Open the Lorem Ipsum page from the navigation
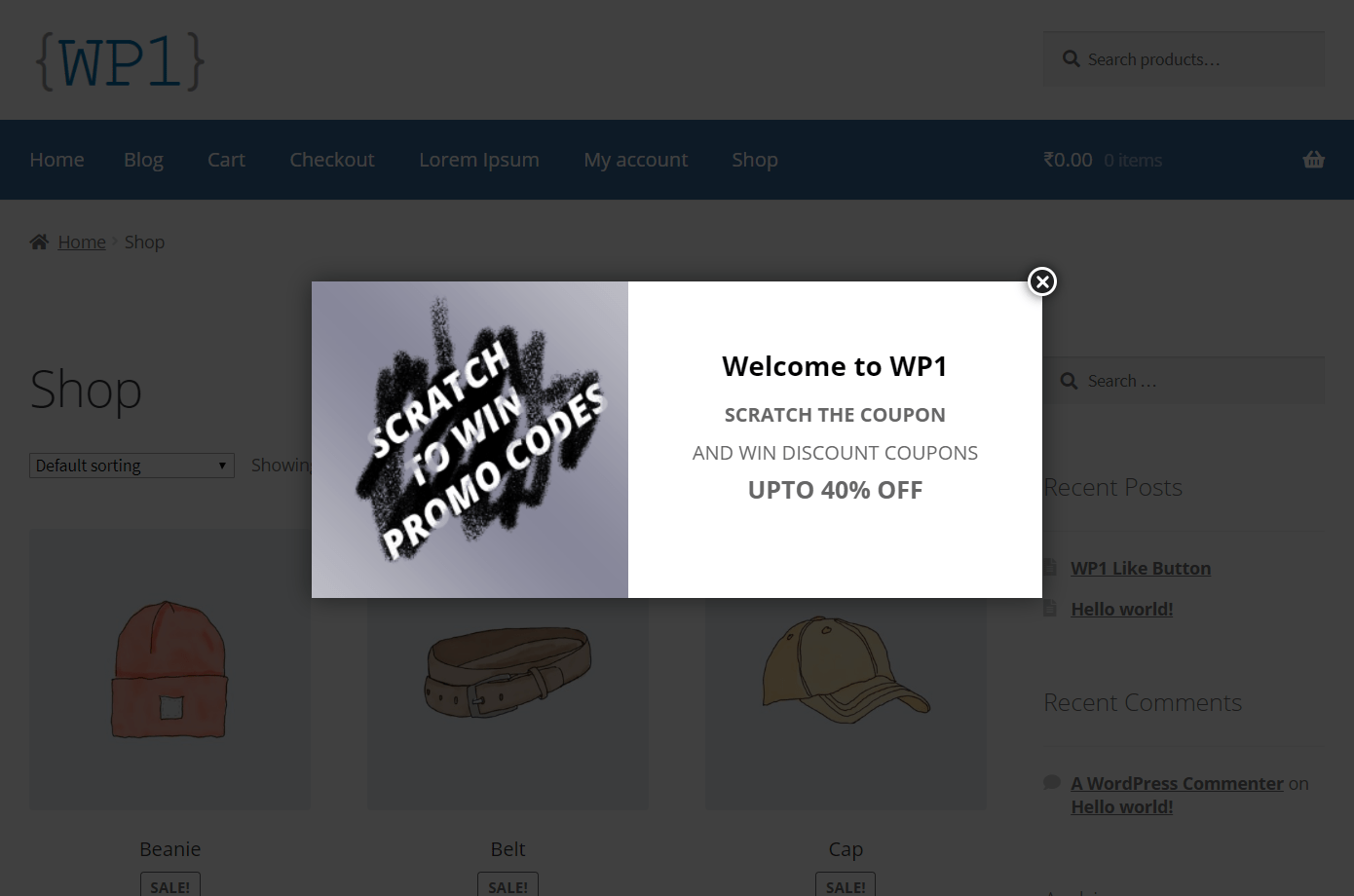 point(478,160)
